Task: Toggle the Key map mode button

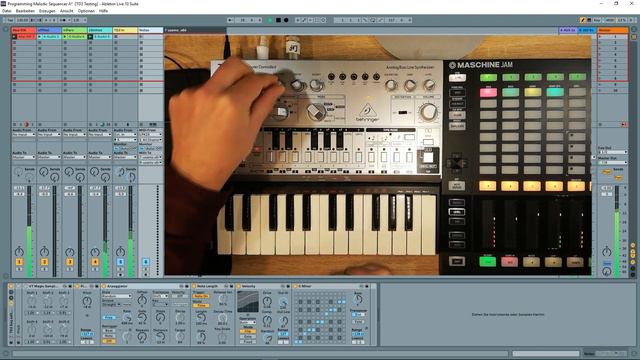Action: click(x=597, y=20)
